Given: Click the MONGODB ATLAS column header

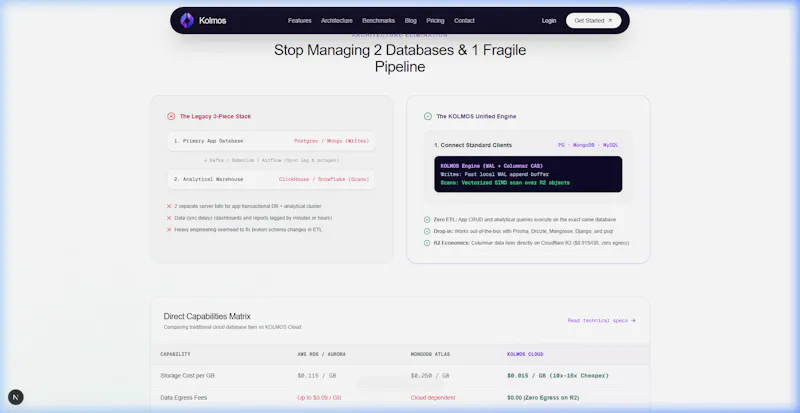Looking at the screenshot, I should click(x=430, y=354).
